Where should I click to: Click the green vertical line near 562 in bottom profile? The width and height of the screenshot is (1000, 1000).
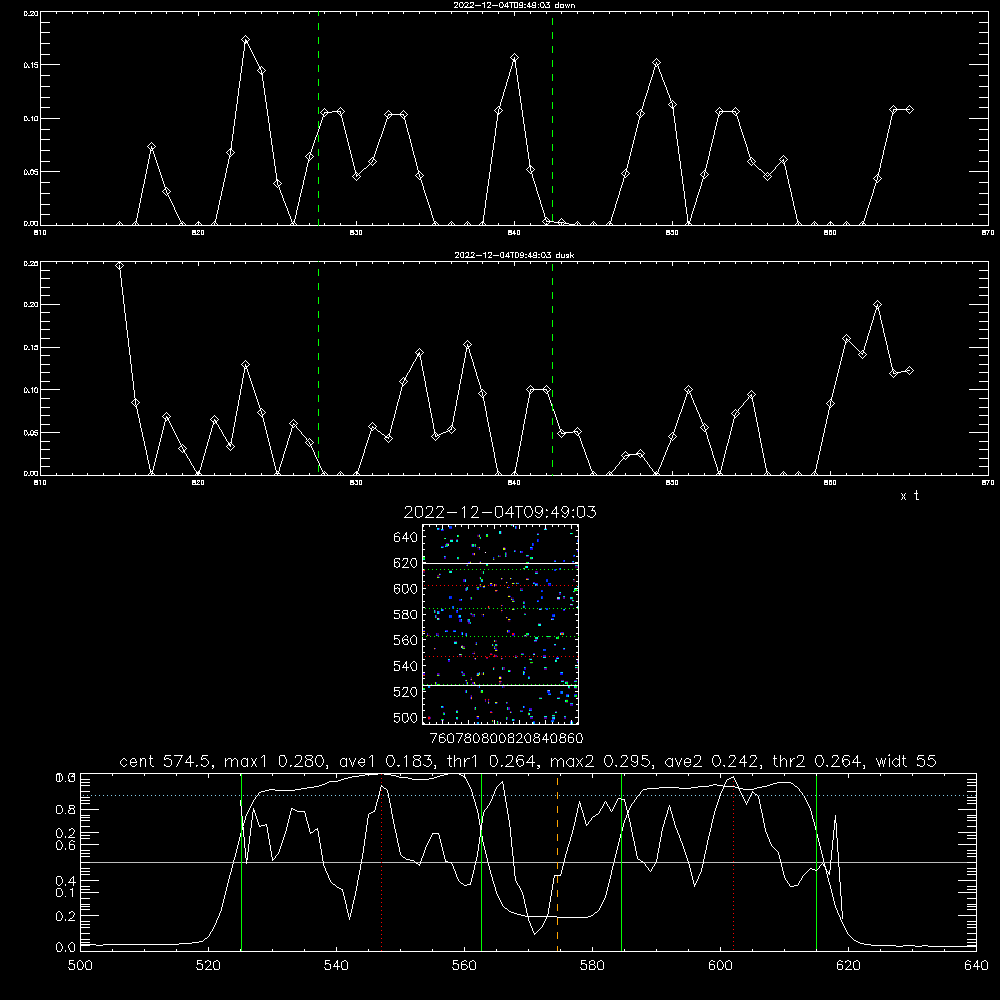[x=482, y=861]
